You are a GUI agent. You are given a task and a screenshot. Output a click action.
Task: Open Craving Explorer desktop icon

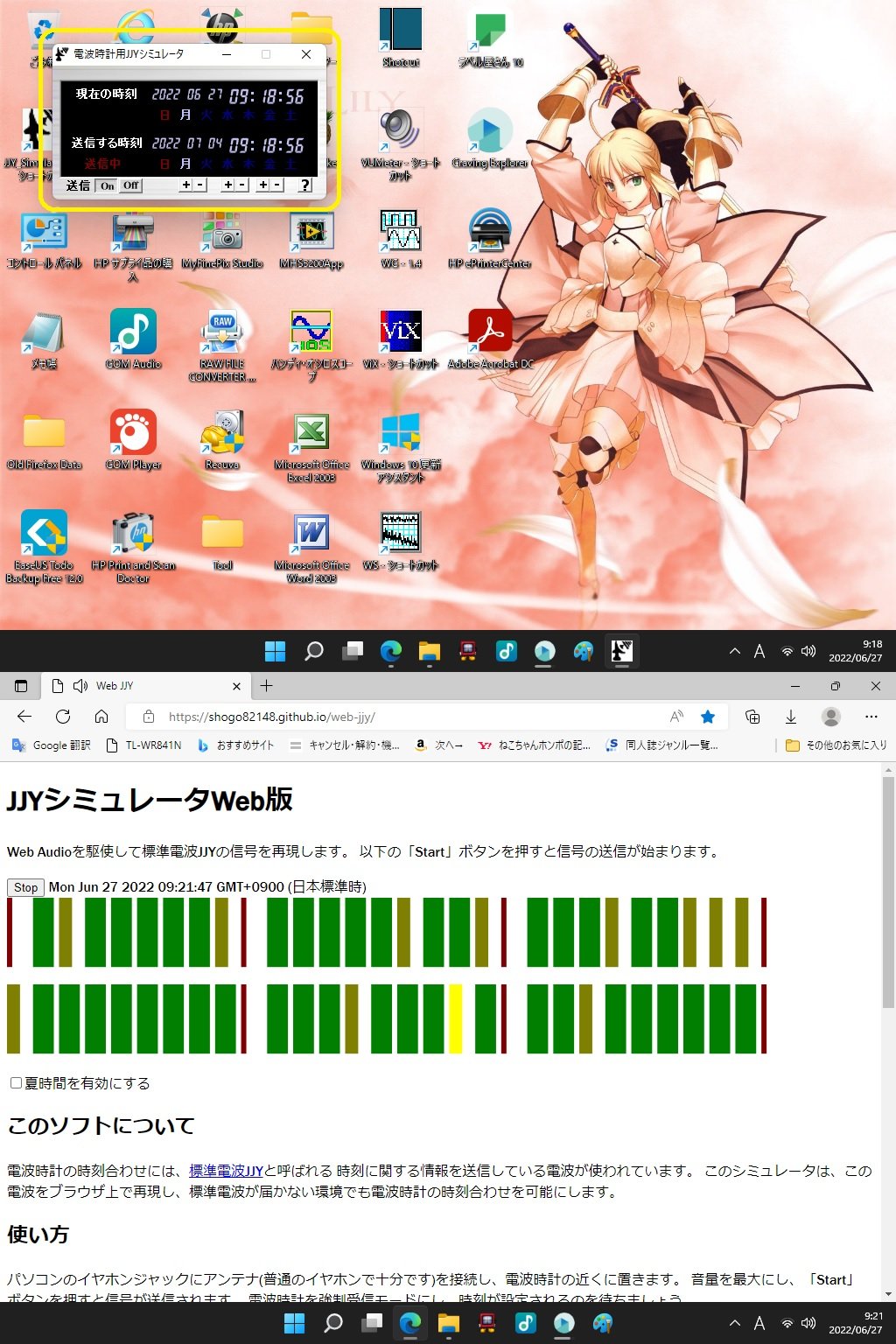tap(490, 138)
